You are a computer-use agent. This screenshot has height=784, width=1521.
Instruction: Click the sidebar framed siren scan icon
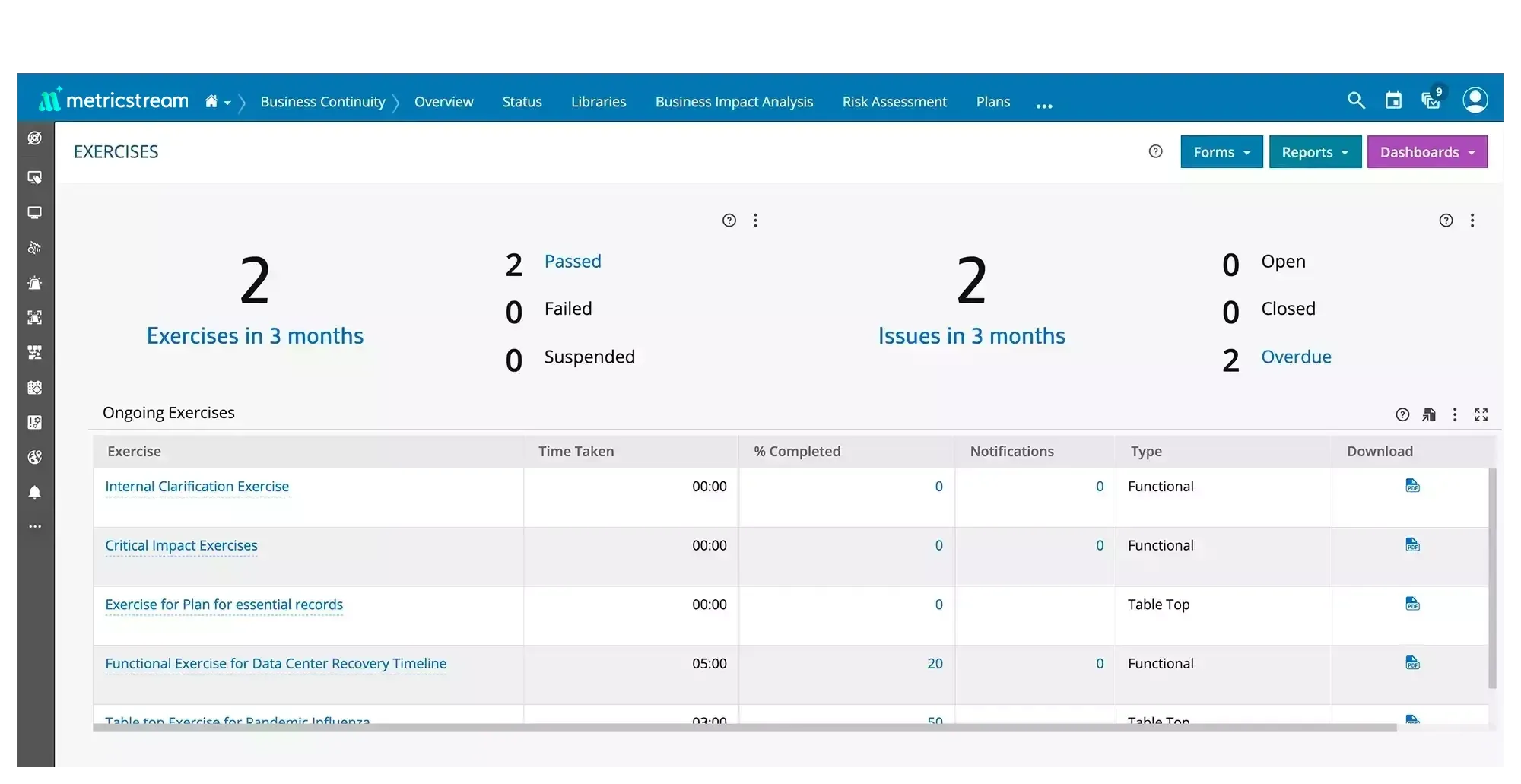[x=35, y=318]
